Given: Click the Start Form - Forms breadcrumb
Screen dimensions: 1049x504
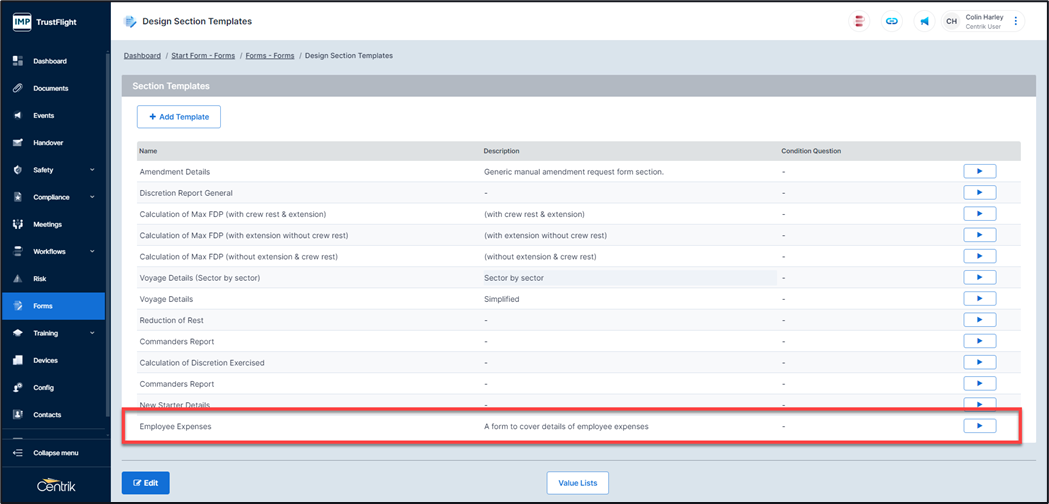Looking at the screenshot, I should 203,56.
